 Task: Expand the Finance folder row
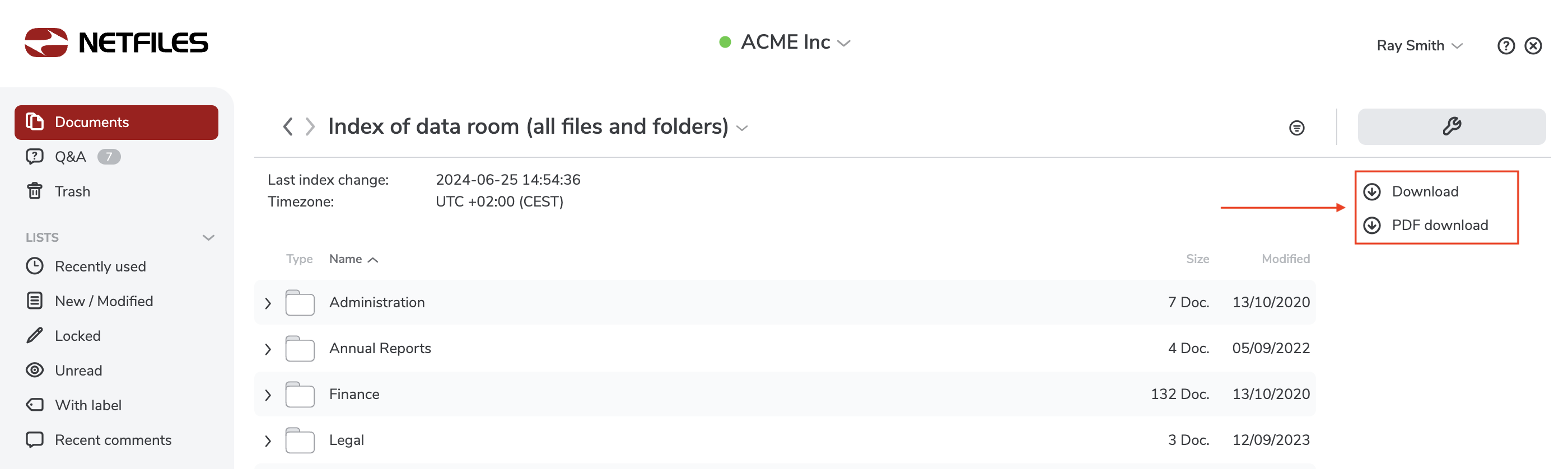268,395
